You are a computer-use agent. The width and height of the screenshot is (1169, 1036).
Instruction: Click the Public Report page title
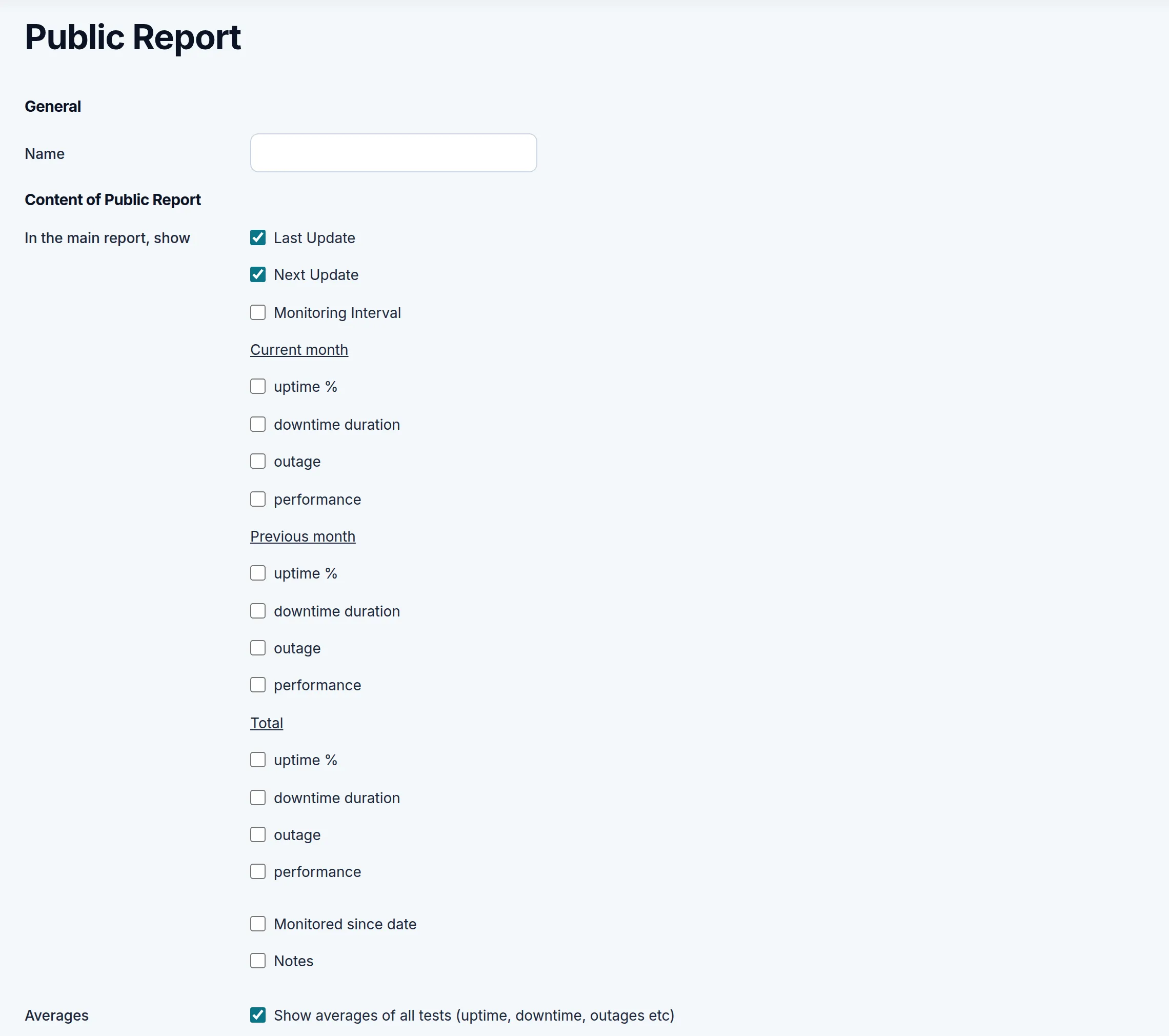(133, 38)
